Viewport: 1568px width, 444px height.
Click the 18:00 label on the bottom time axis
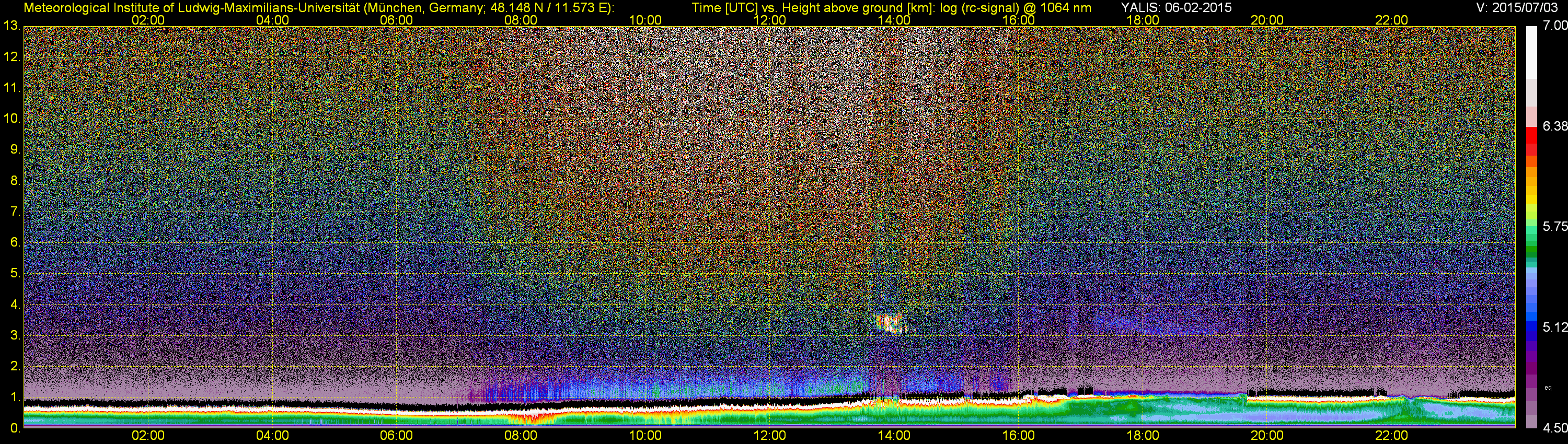(1143, 436)
